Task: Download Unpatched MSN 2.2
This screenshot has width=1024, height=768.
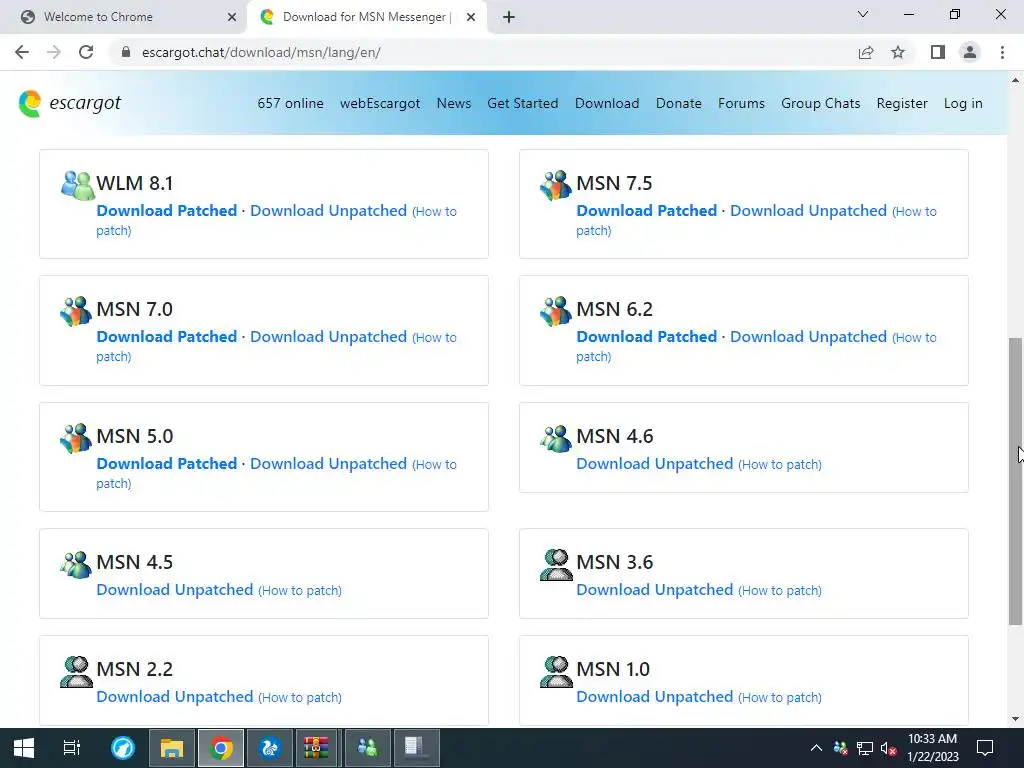Action: 174,697
